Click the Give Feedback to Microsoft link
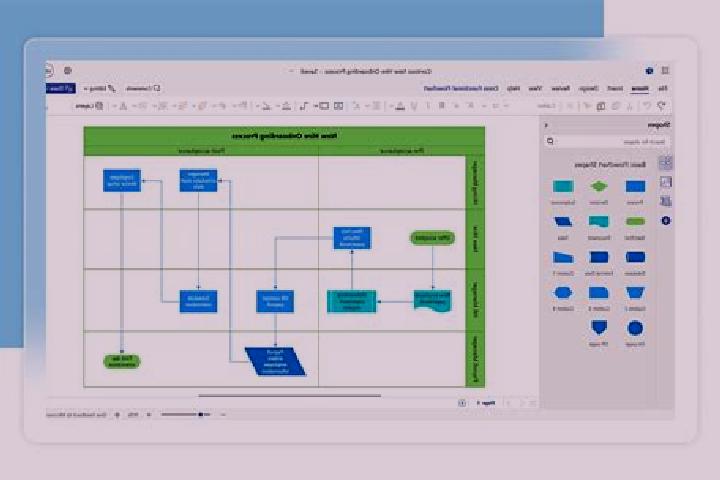The height and width of the screenshot is (480, 720). point(76,415)
